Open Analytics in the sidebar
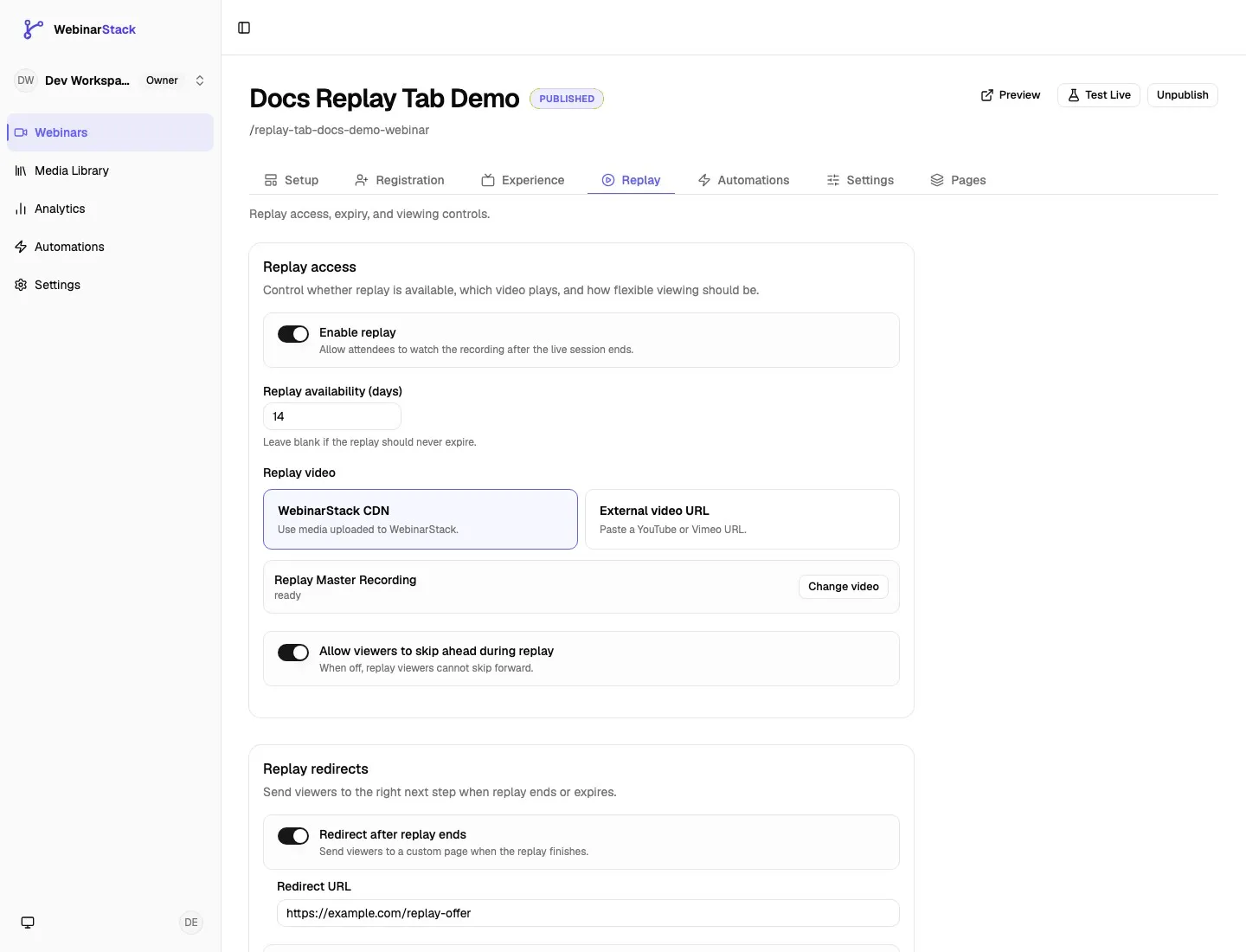Viewport: 1246px width, 952px height. pos(110,209)
